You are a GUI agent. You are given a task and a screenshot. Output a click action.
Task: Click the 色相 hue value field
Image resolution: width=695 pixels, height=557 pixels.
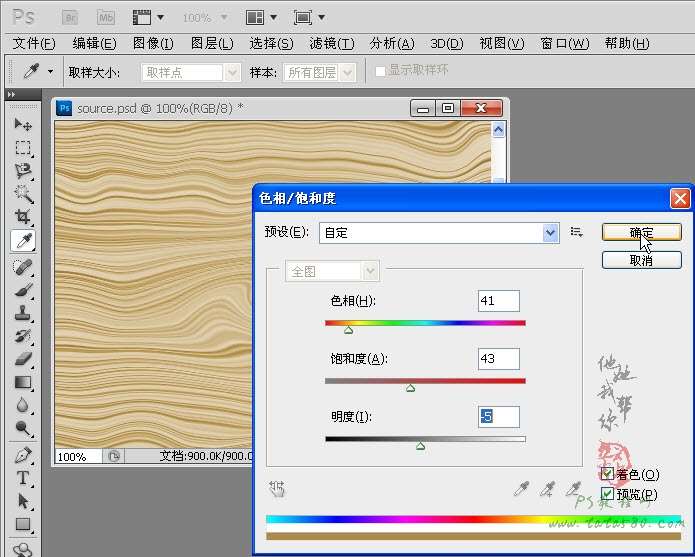tap(498, 301)
